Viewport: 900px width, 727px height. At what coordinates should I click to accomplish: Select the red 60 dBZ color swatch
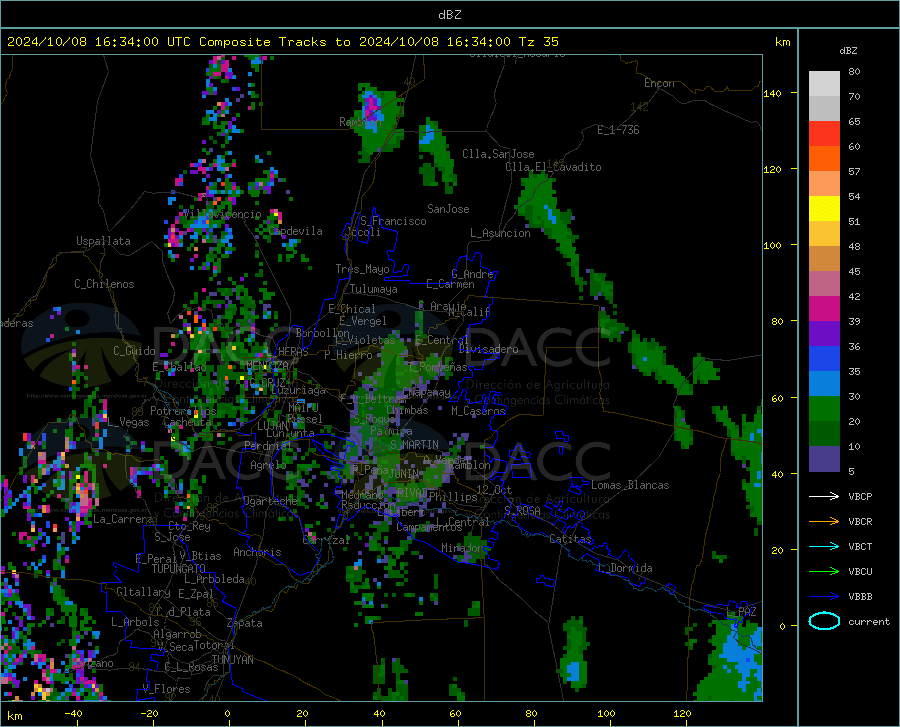pos(824,134)
